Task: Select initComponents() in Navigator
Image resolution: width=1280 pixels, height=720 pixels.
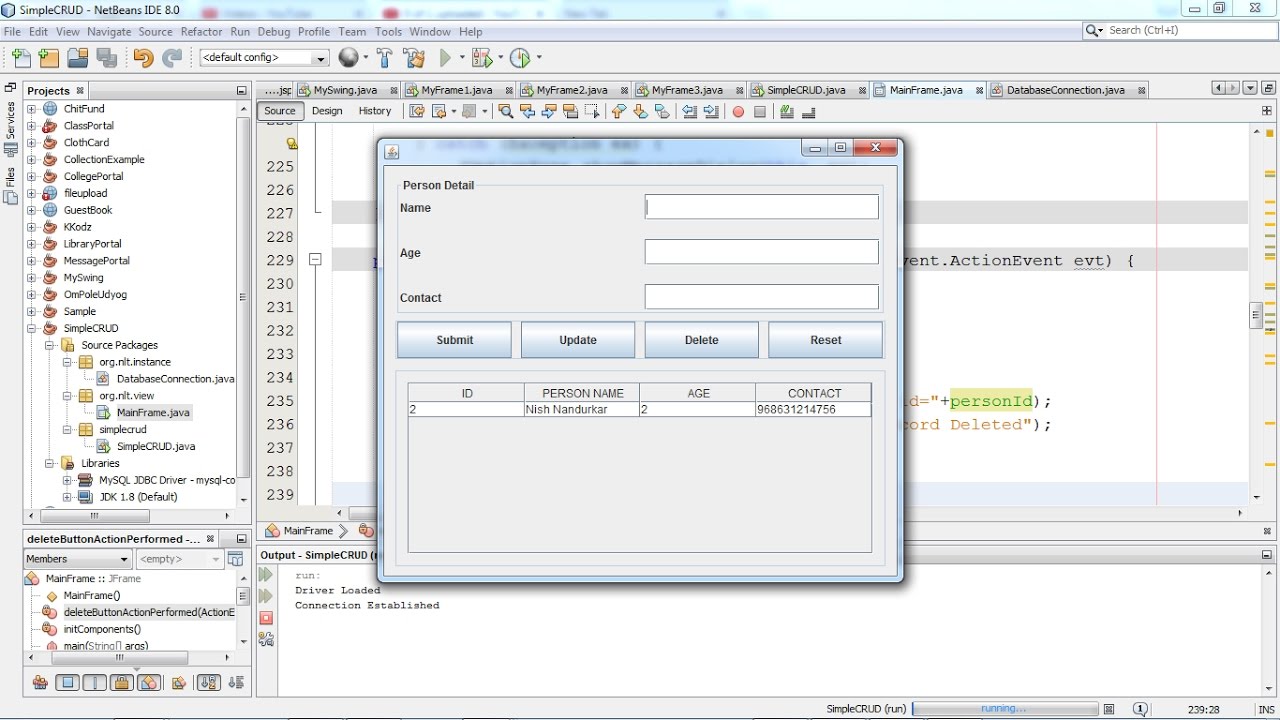Action: point(102,629)
